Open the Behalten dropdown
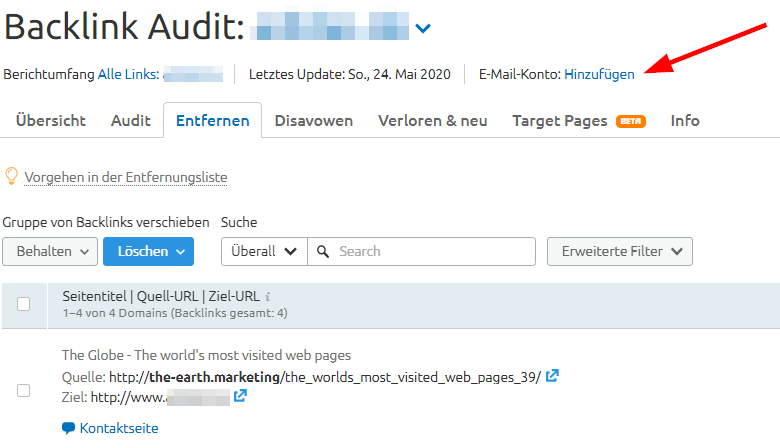 click(50, 252)
